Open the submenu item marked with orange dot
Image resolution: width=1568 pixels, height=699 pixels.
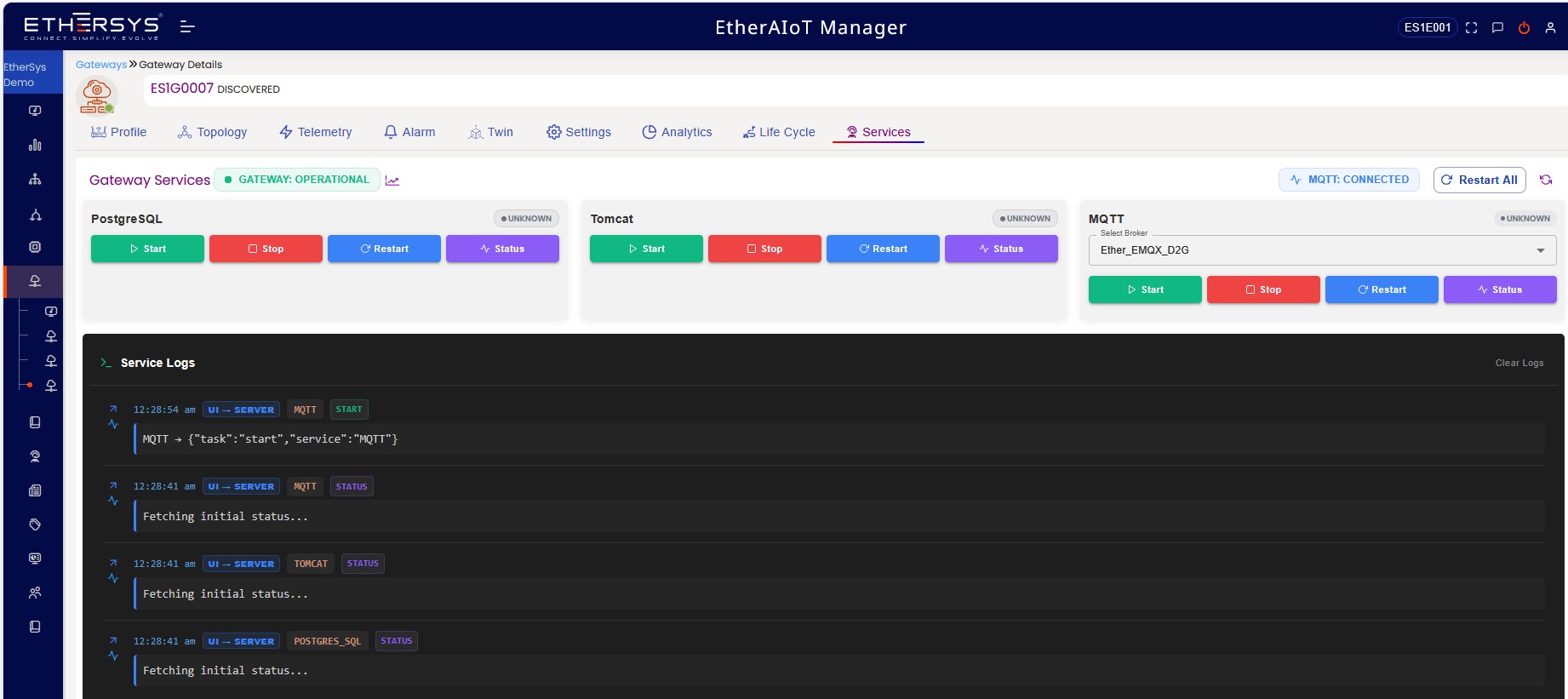(x=51, y=386)
